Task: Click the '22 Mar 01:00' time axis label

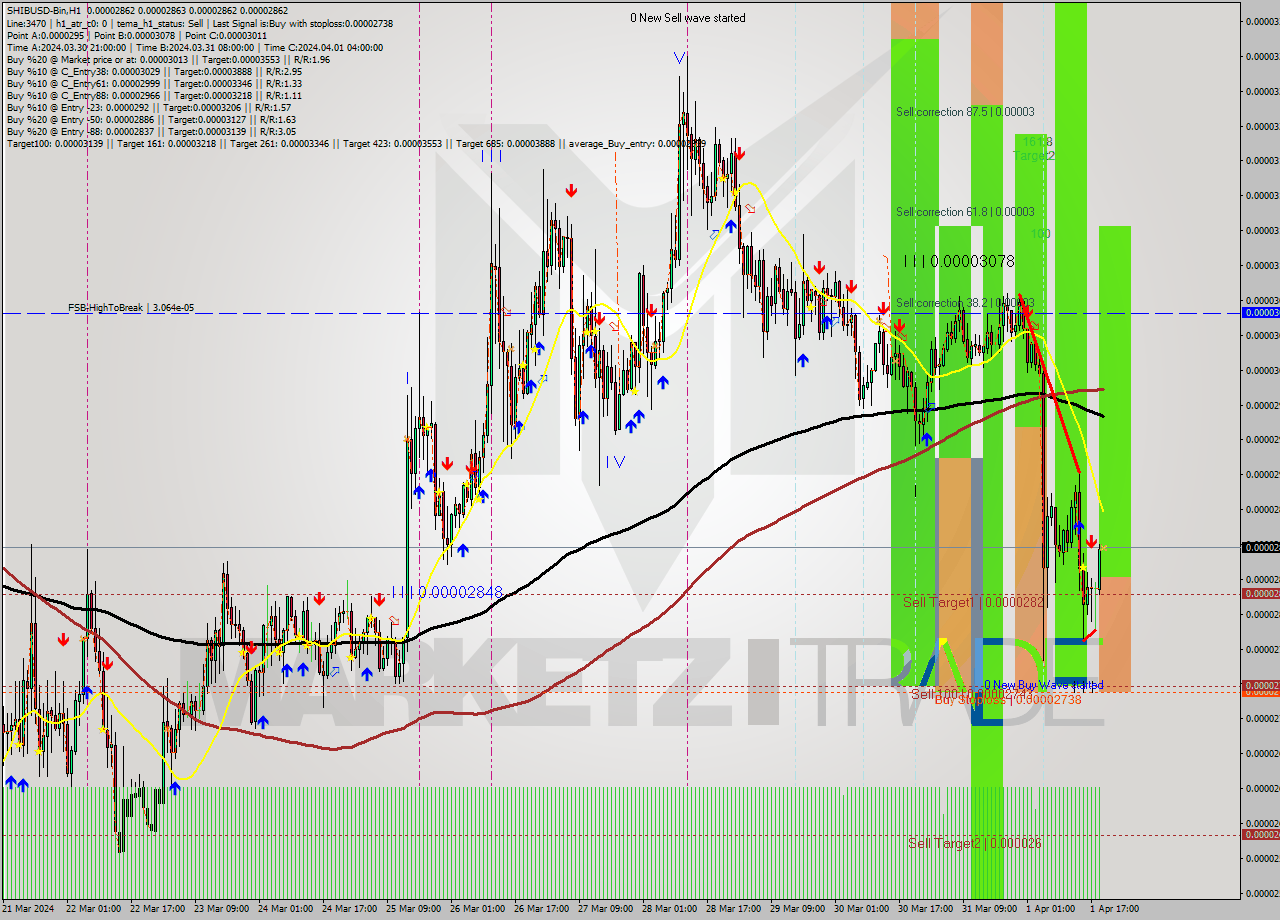Action: (93, 909)
